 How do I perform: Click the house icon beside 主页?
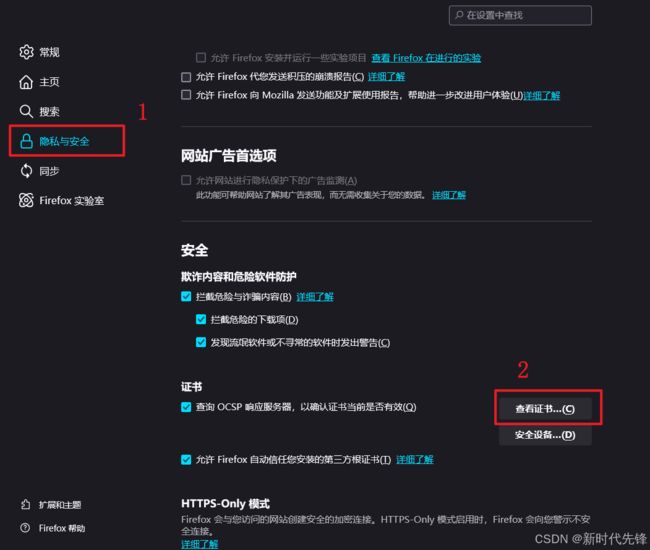pos(26,82)
